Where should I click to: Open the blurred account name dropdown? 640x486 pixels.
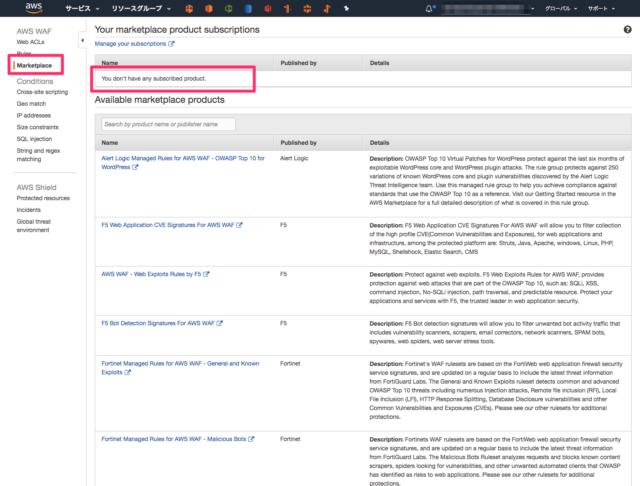[488, 8]
